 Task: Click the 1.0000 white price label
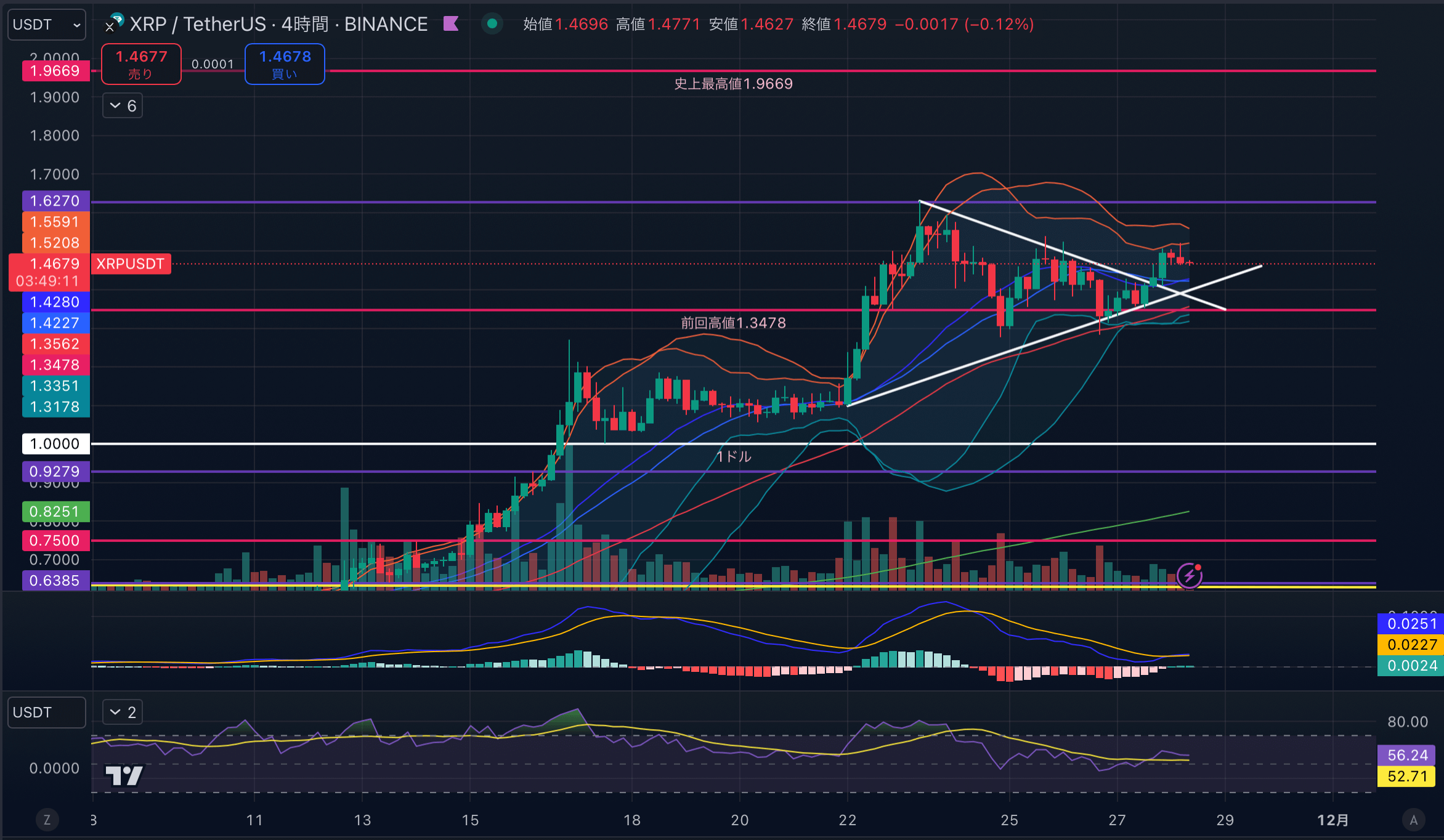point(55,443)
